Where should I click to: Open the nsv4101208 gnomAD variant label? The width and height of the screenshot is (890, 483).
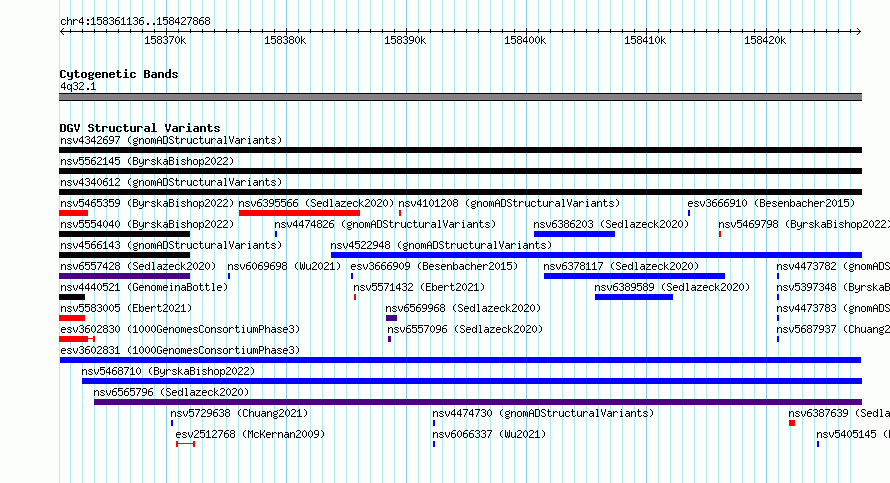(509, 203)
